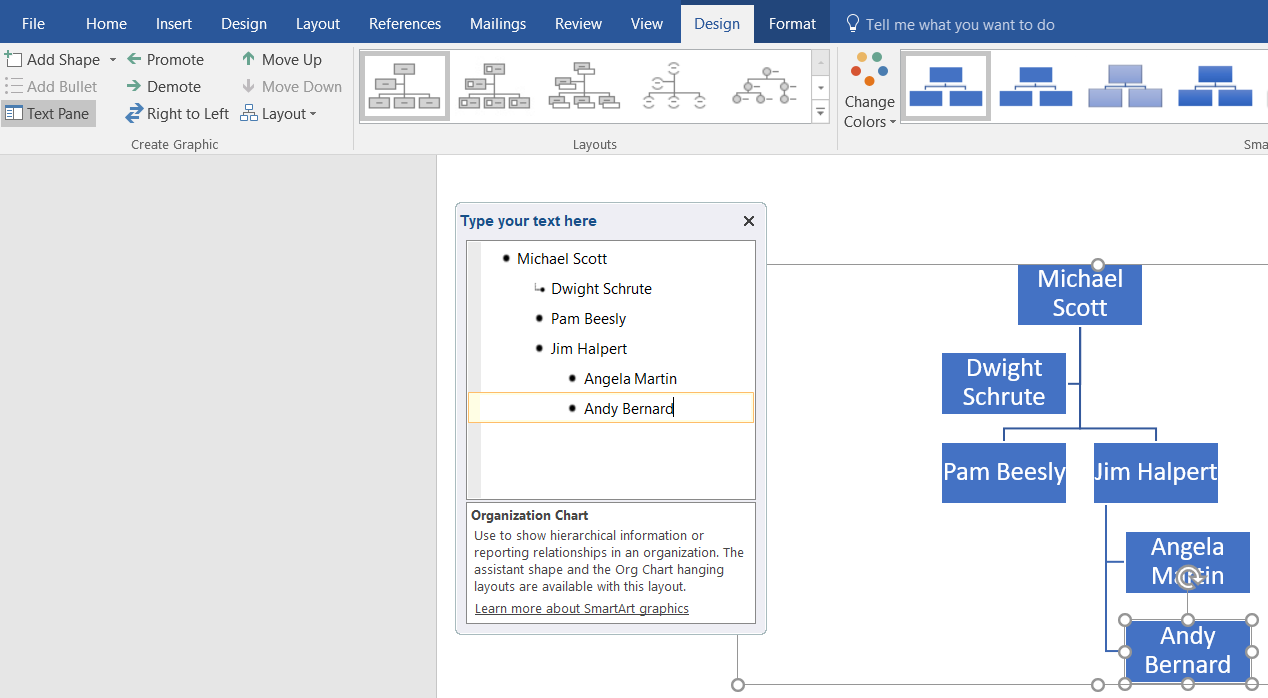
Task: Open the View tab
Action: [647, 24]
